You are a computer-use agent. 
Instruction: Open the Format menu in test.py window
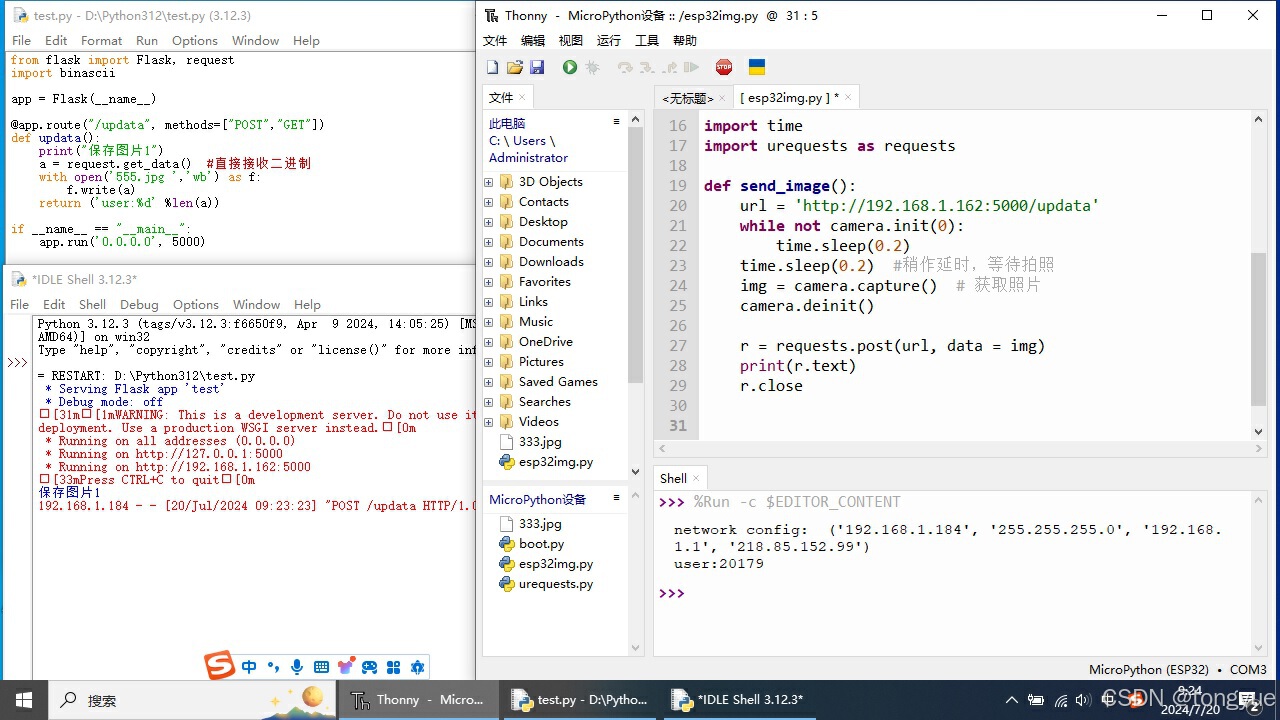[101, 41]
